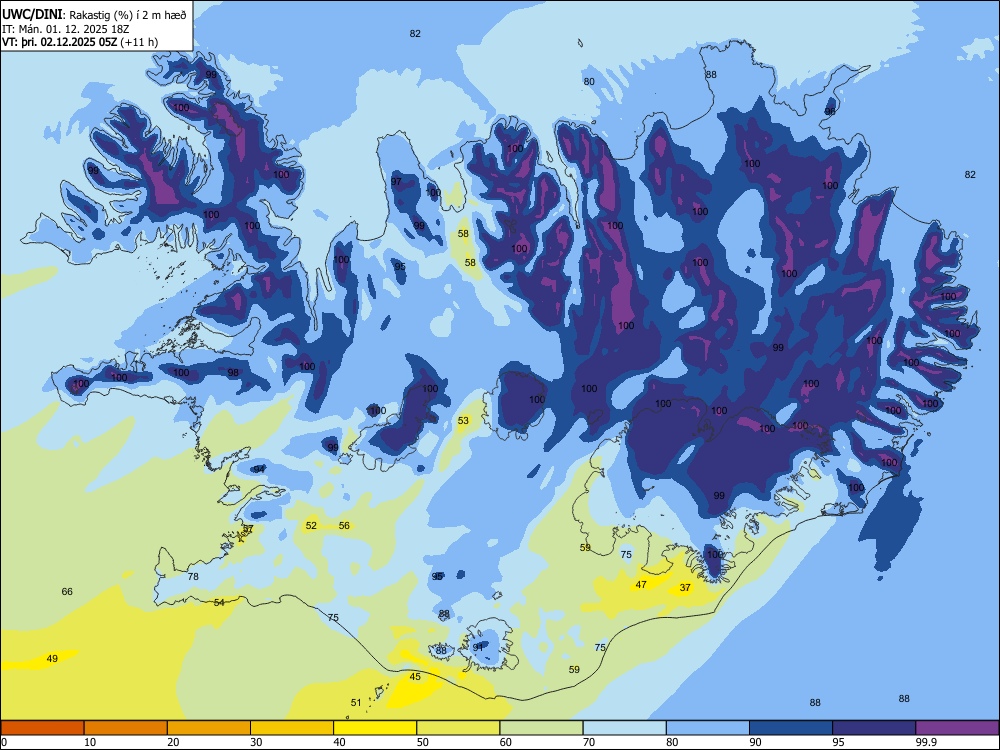1000x750 pixels.
Task: Click the '20' legend tick label
Action: (x=173, y=742)
